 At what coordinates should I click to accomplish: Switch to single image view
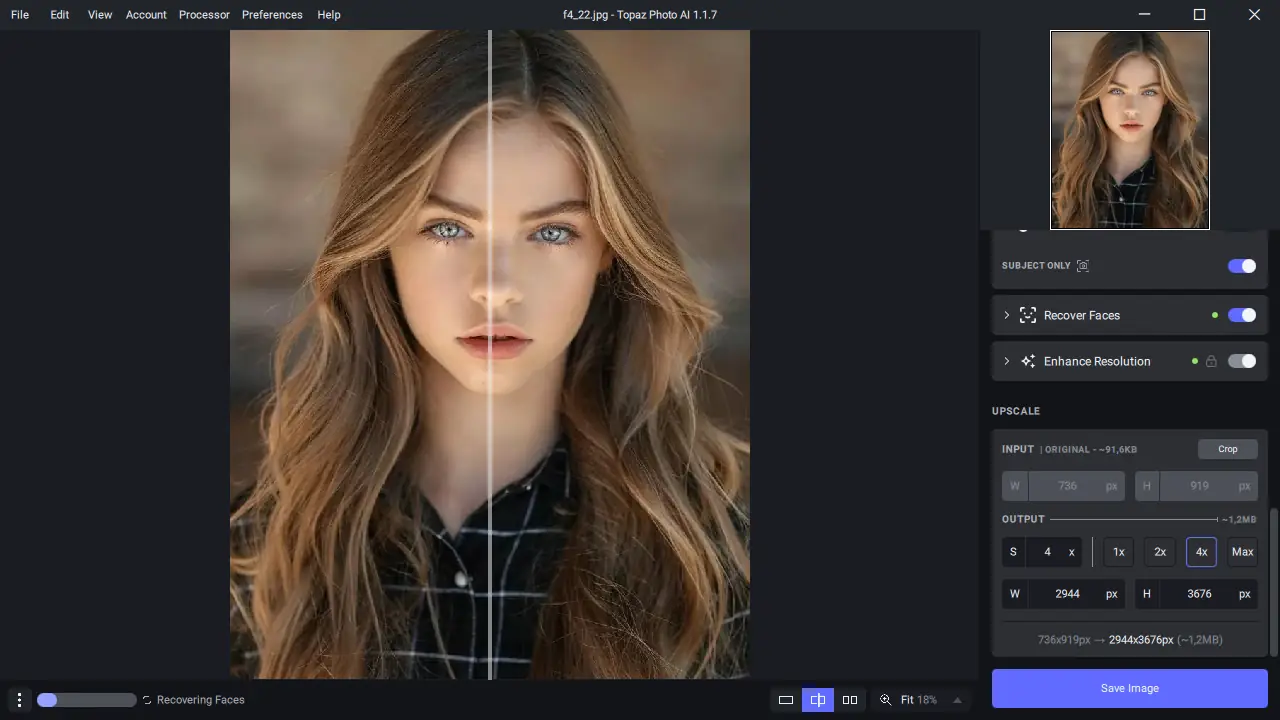786,700
